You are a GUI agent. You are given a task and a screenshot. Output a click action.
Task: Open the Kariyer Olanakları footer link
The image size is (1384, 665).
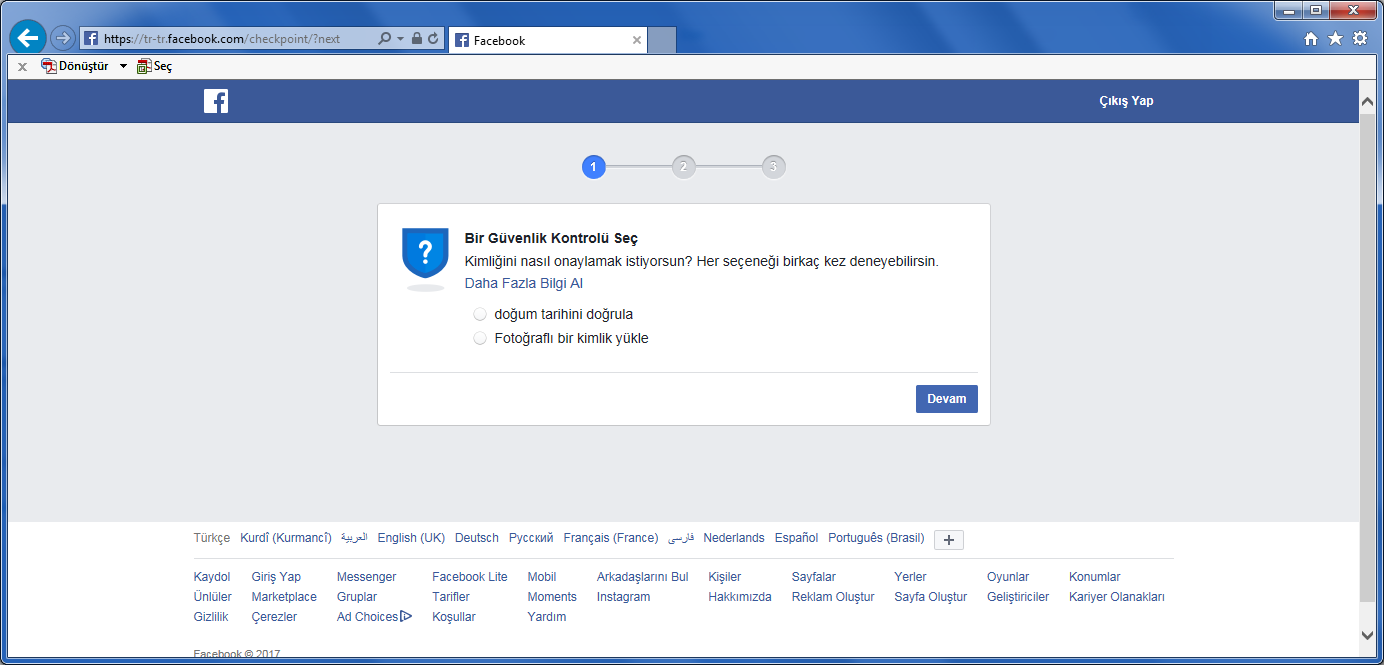[1117, 597]
